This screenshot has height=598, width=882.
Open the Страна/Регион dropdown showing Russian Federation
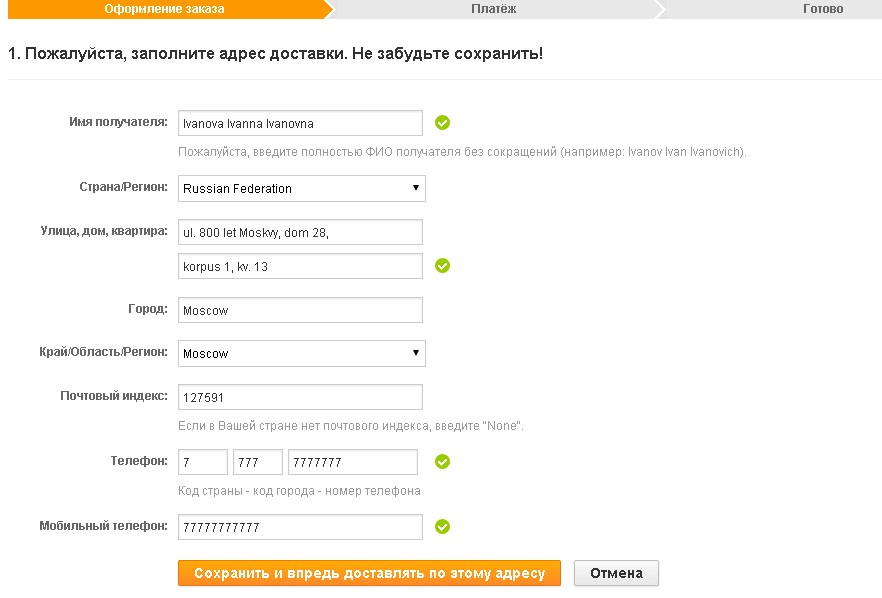pos(302,188)
